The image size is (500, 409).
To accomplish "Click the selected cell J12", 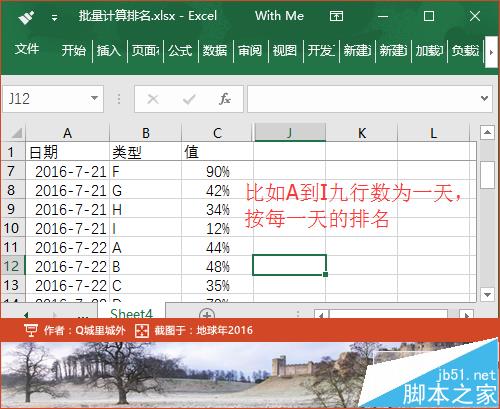I will tap(290, 265).
